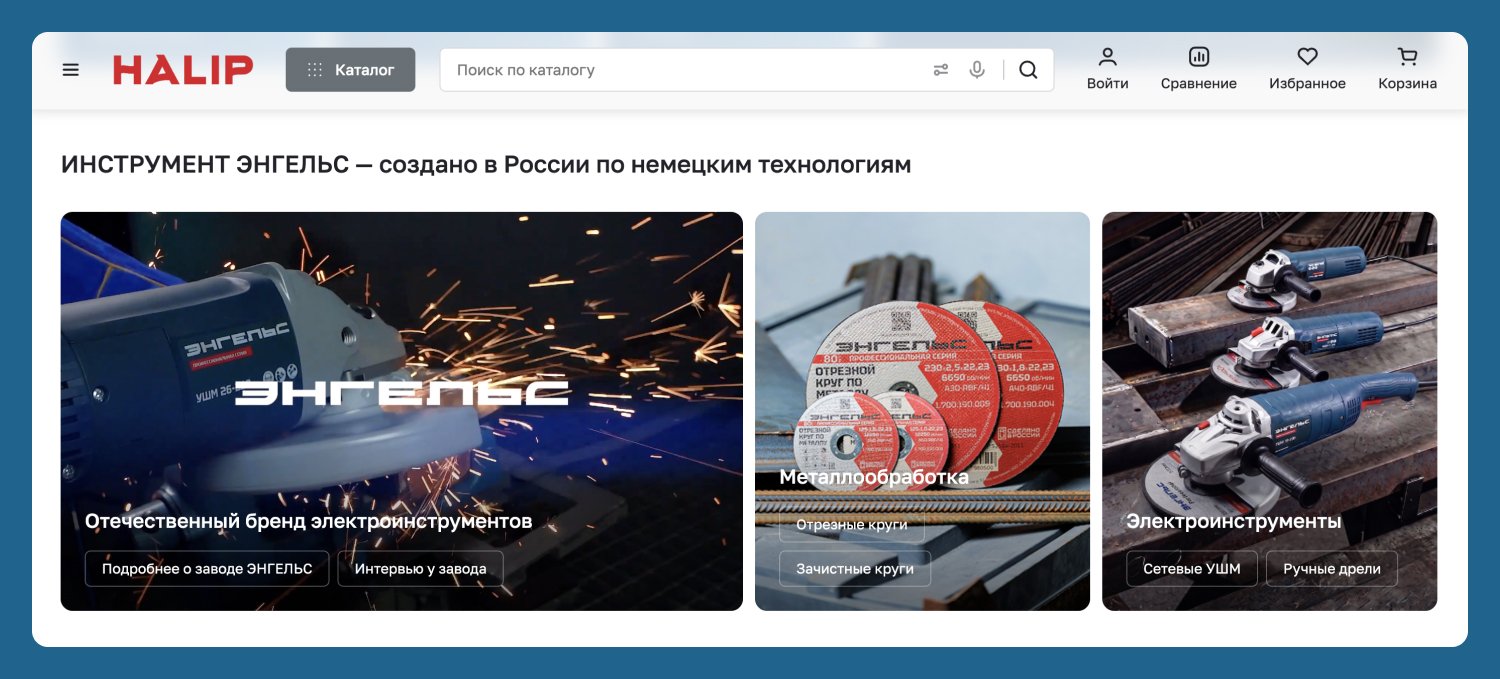1500x679 pixels.
Task: Open Избранное favorites
Action: pos(1307,69)
